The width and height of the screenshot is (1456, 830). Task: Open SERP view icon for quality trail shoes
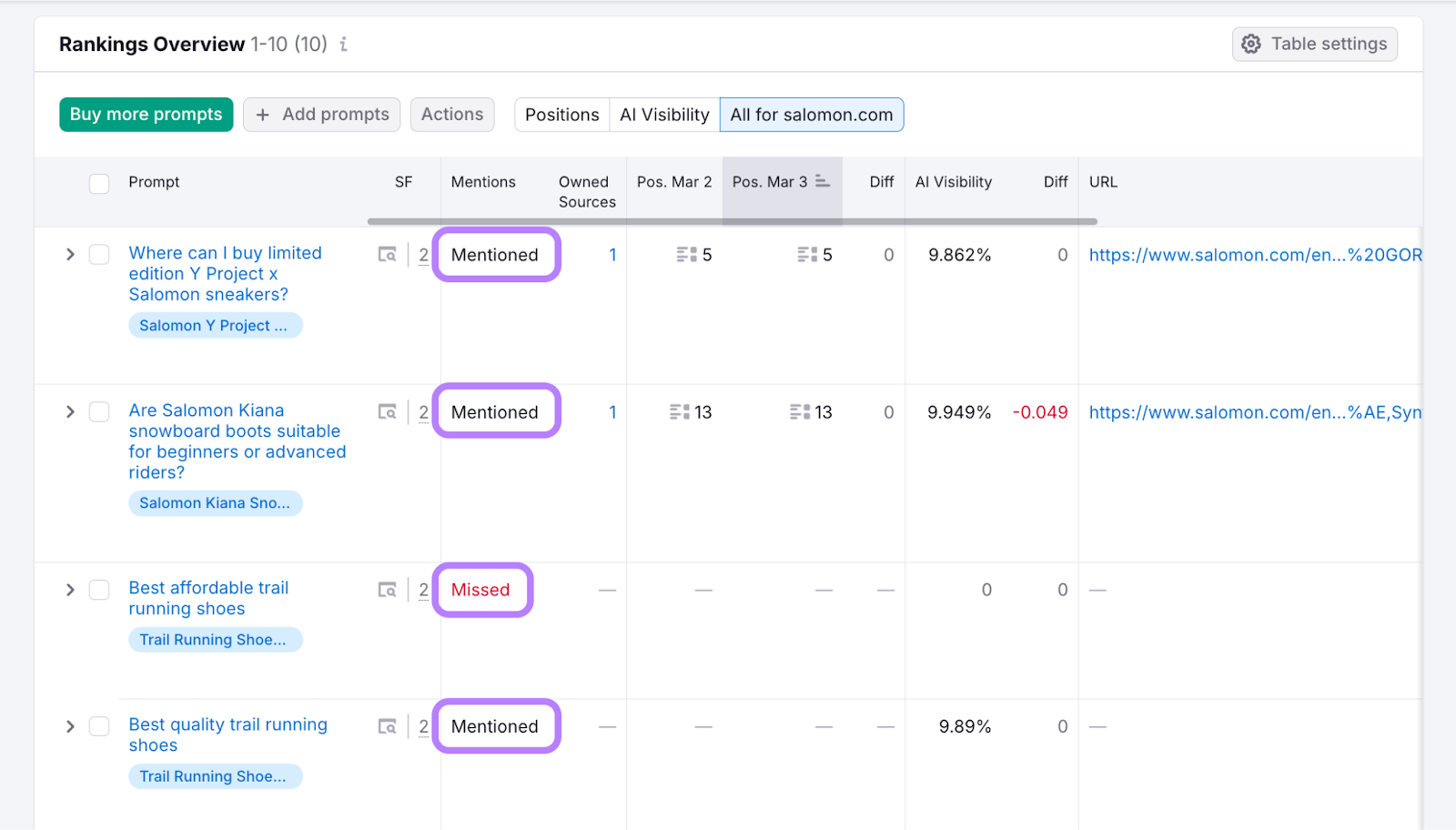pos(388,726)
